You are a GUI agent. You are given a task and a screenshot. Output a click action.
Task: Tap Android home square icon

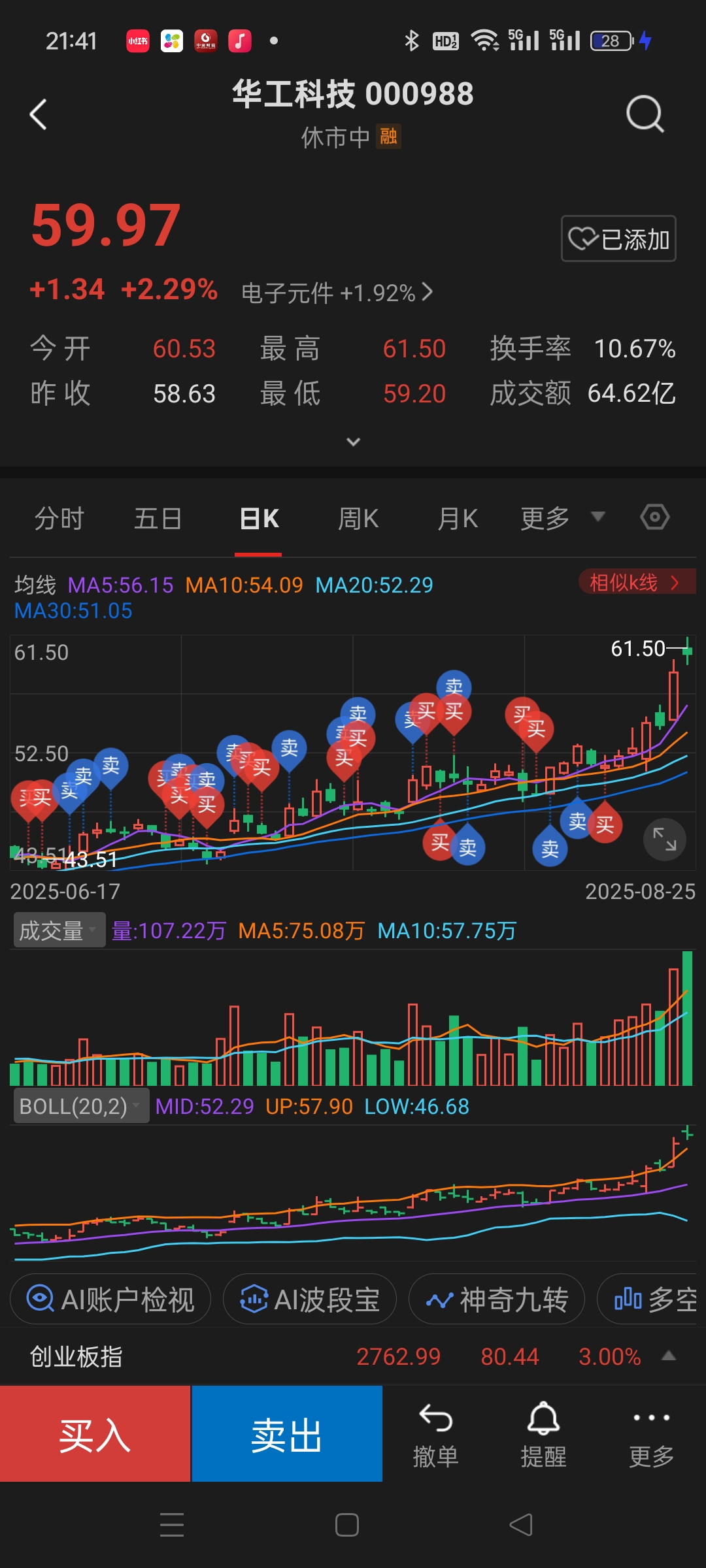click(x=346, y=1525)
